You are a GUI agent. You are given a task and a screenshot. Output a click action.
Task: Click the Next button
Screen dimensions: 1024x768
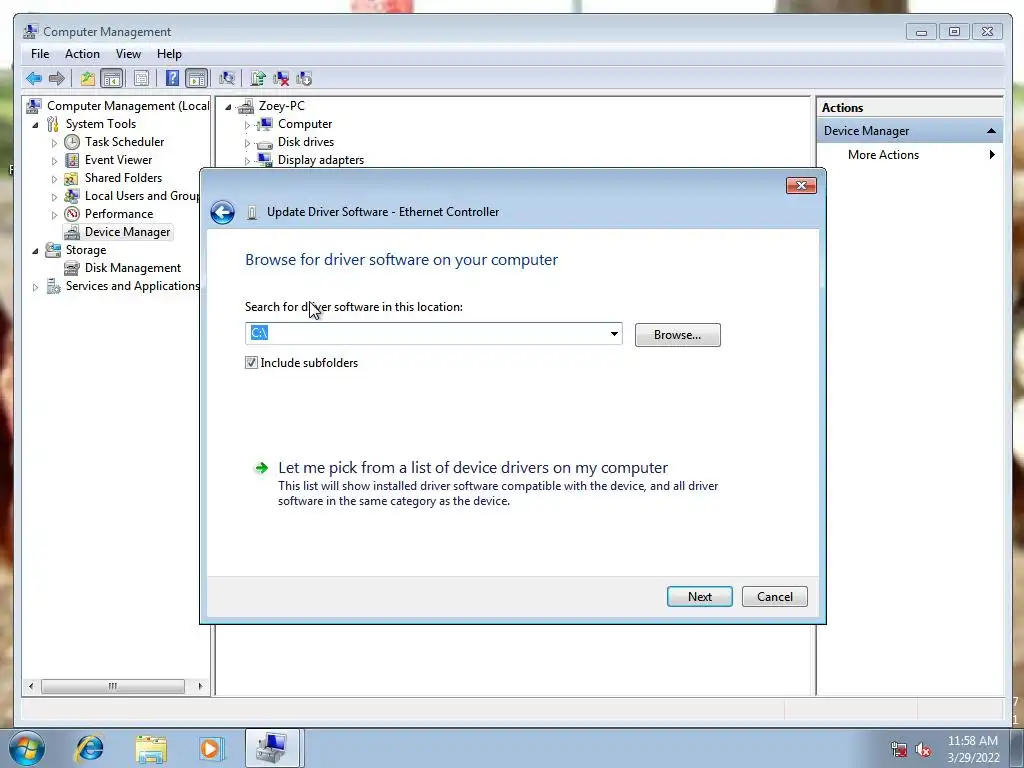(x=699, y=596)
